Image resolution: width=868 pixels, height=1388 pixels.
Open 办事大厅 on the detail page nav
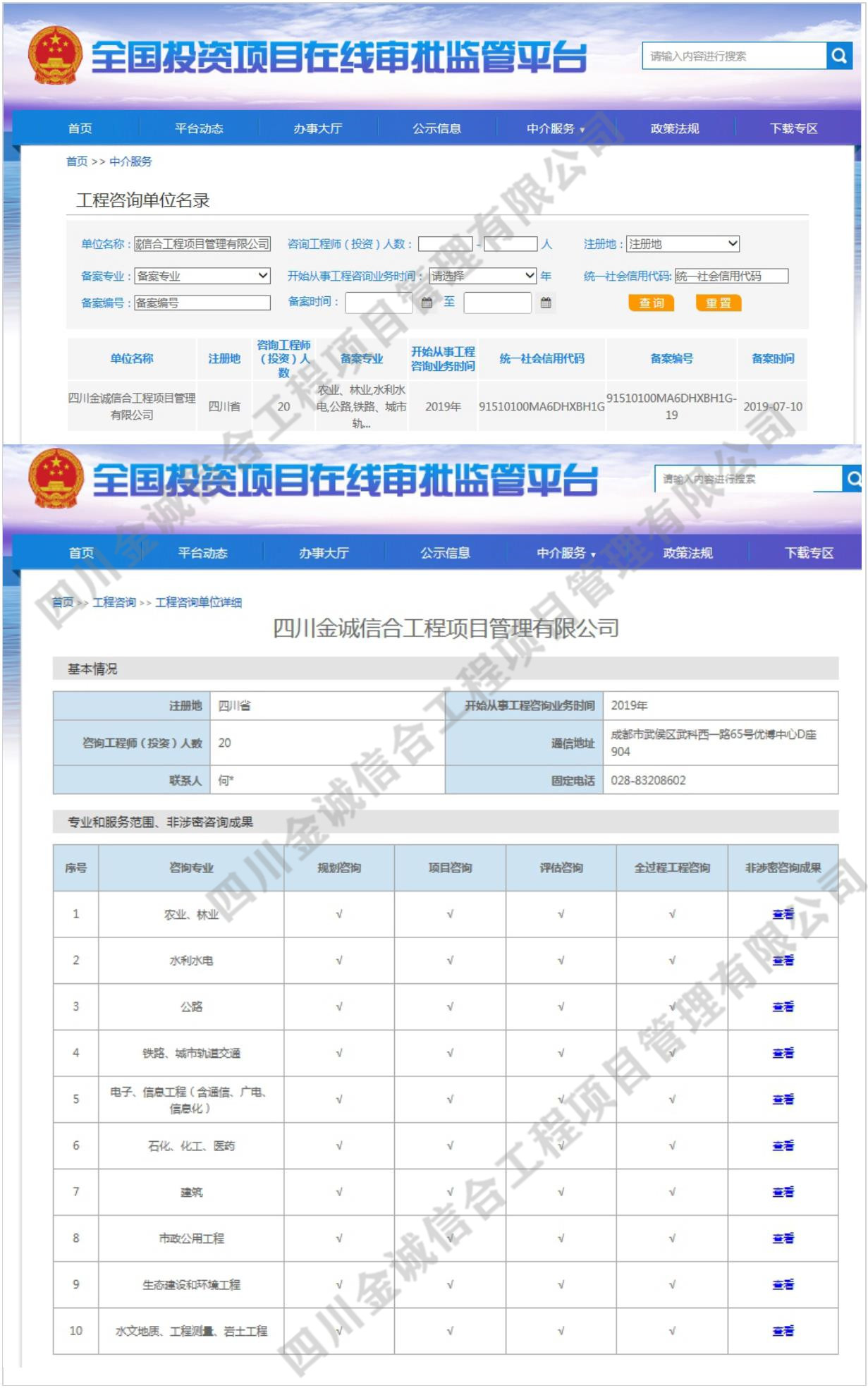(x=324, y=553)
